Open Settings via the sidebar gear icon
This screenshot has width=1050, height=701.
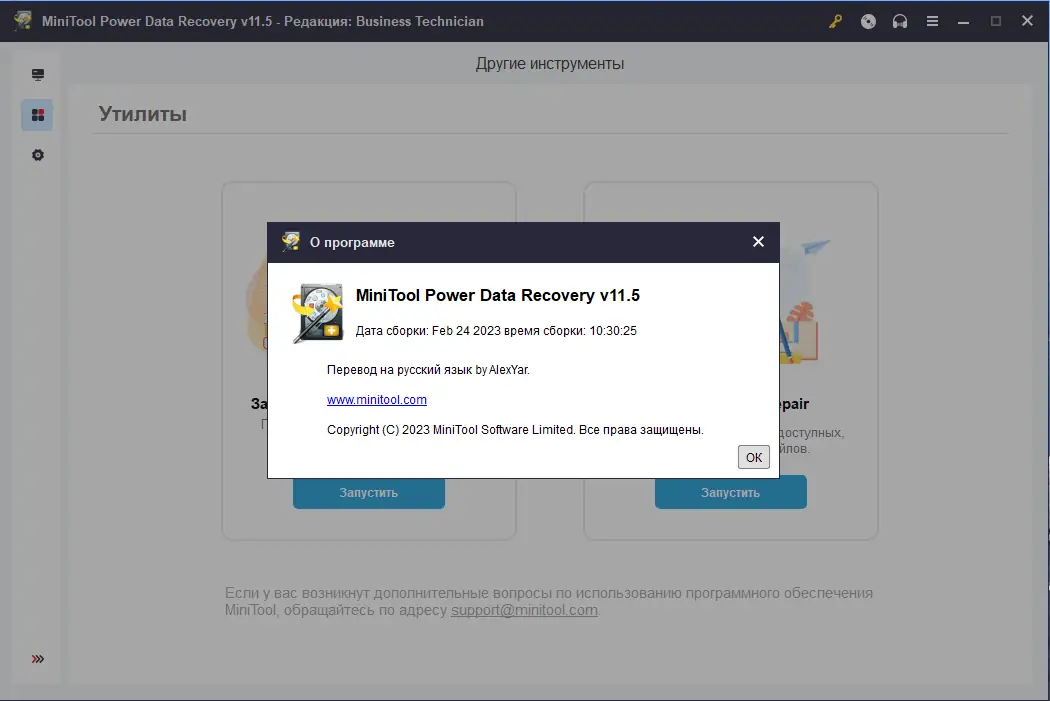(37, 155)
